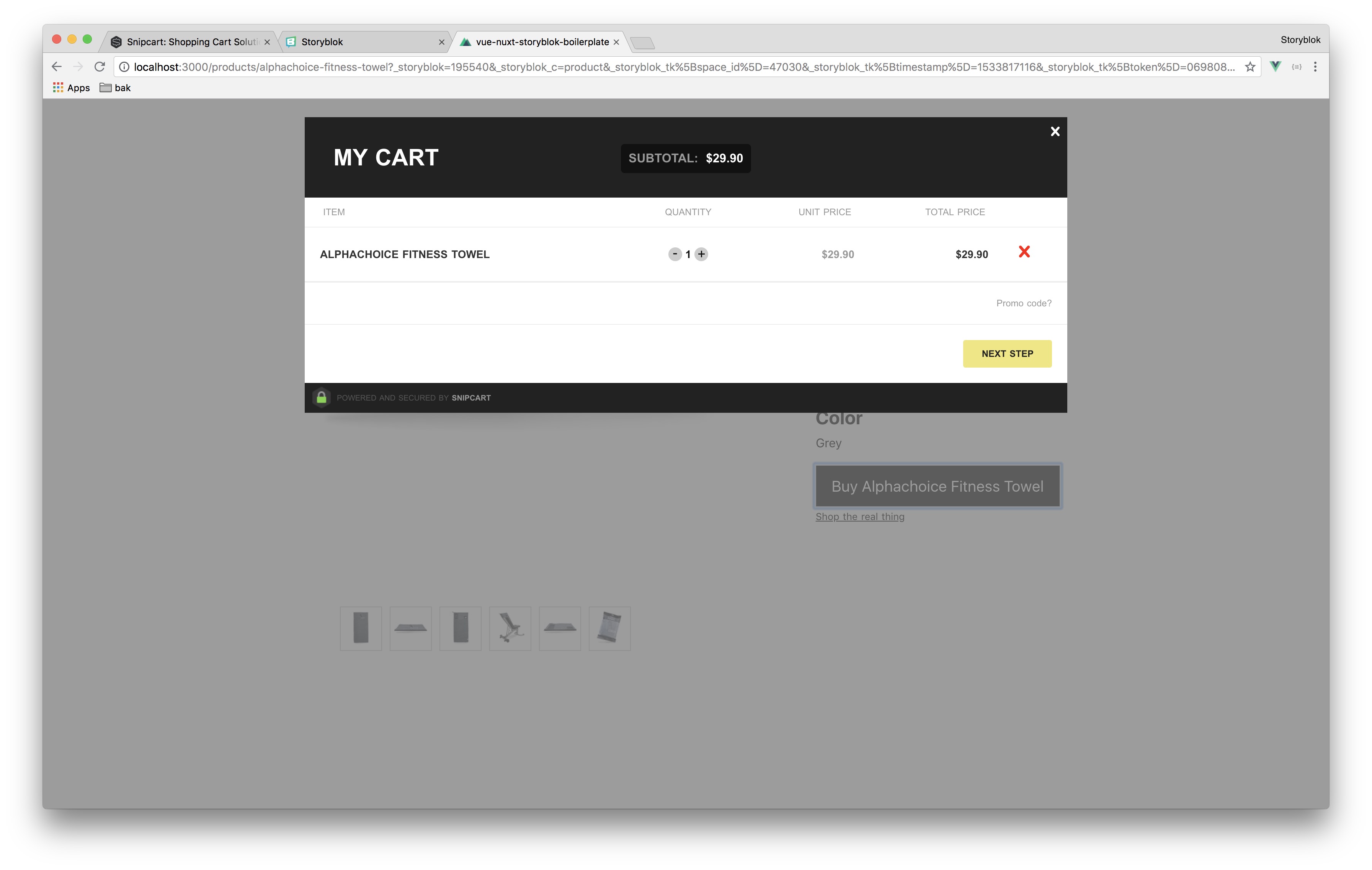The height and width of the screenshot is (870, 1372).
Task: Go back to previous page
Action: [x=56, y=67]
